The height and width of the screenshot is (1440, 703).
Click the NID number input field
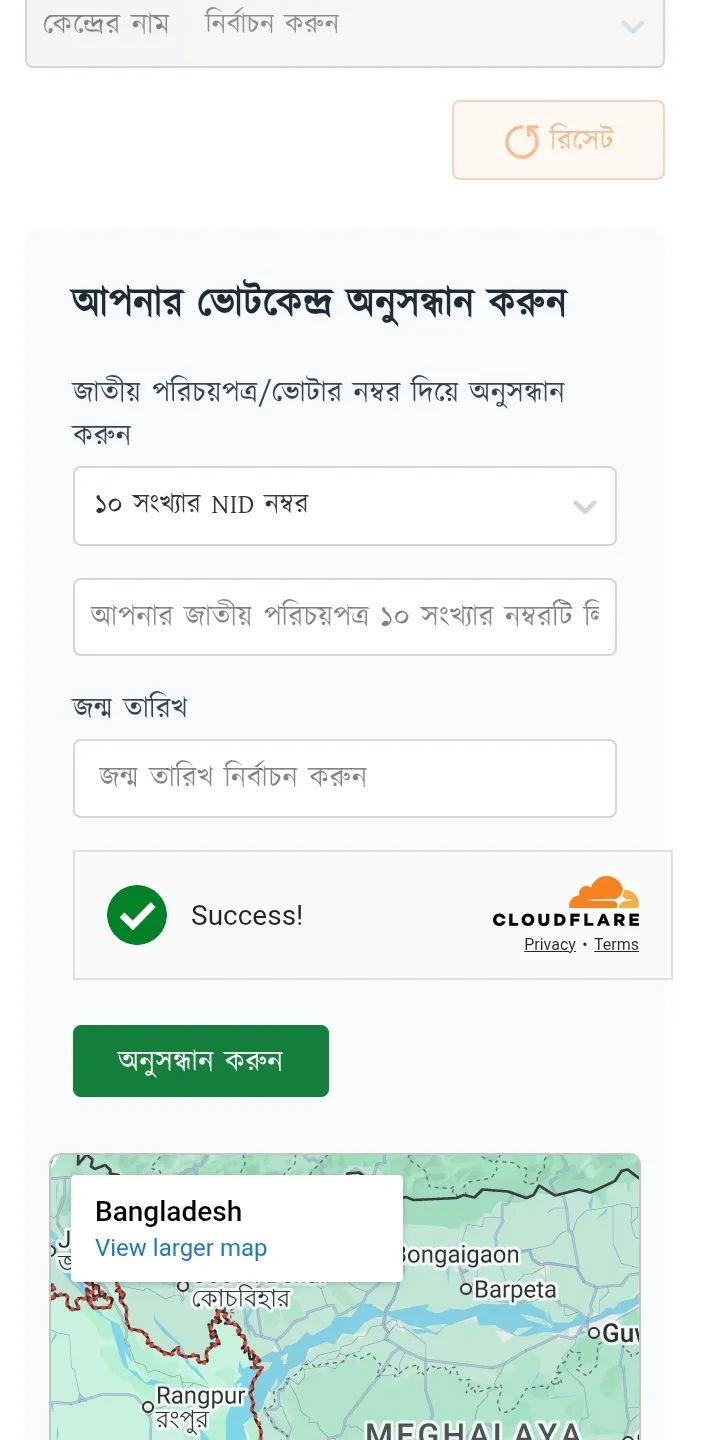coord(345,617)
